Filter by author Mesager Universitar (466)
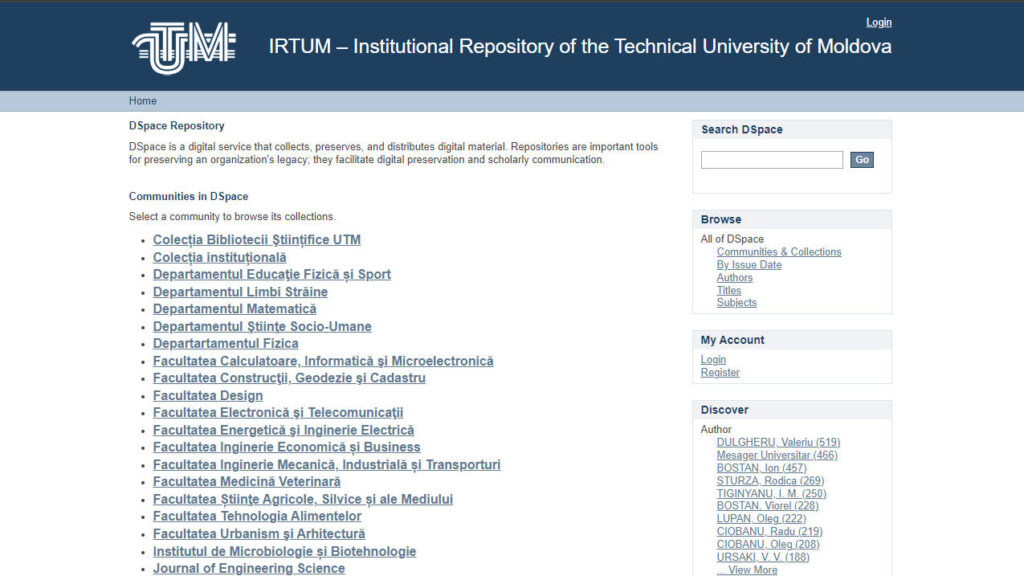The width and height of the screenshot is (1024, 576). [776, 455]
